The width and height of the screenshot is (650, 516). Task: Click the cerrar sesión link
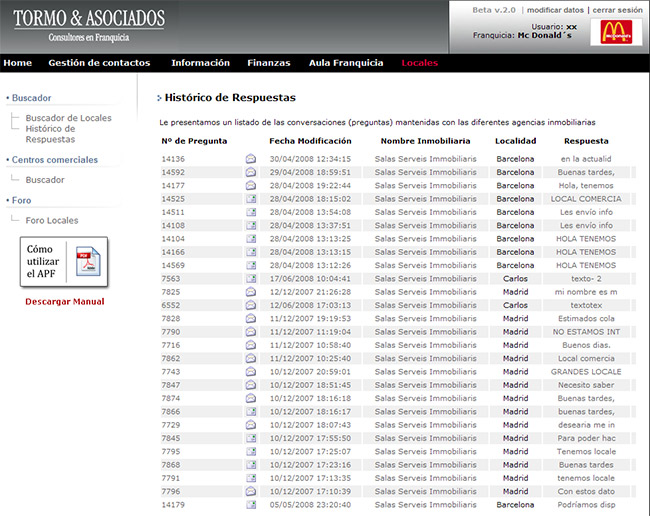click(617, 9)
